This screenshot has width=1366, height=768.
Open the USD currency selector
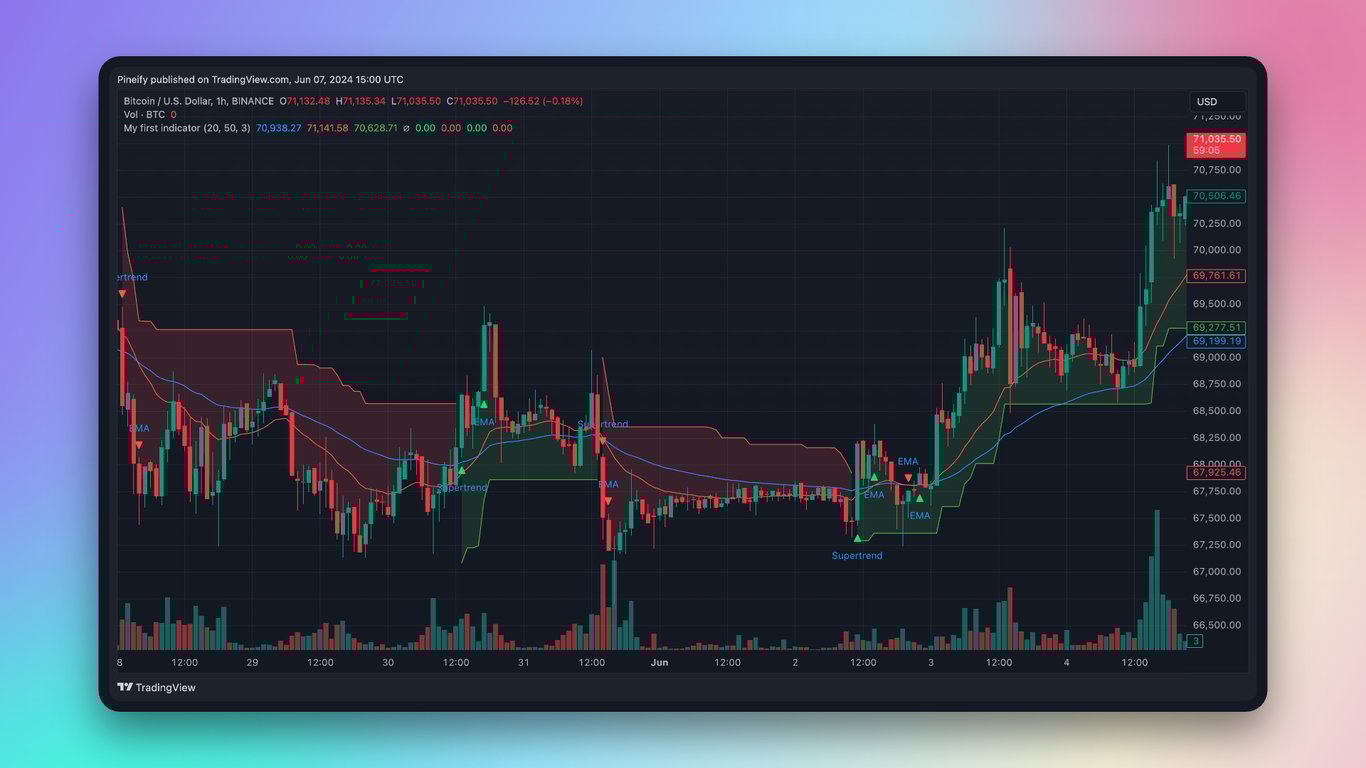point(1216,101)
